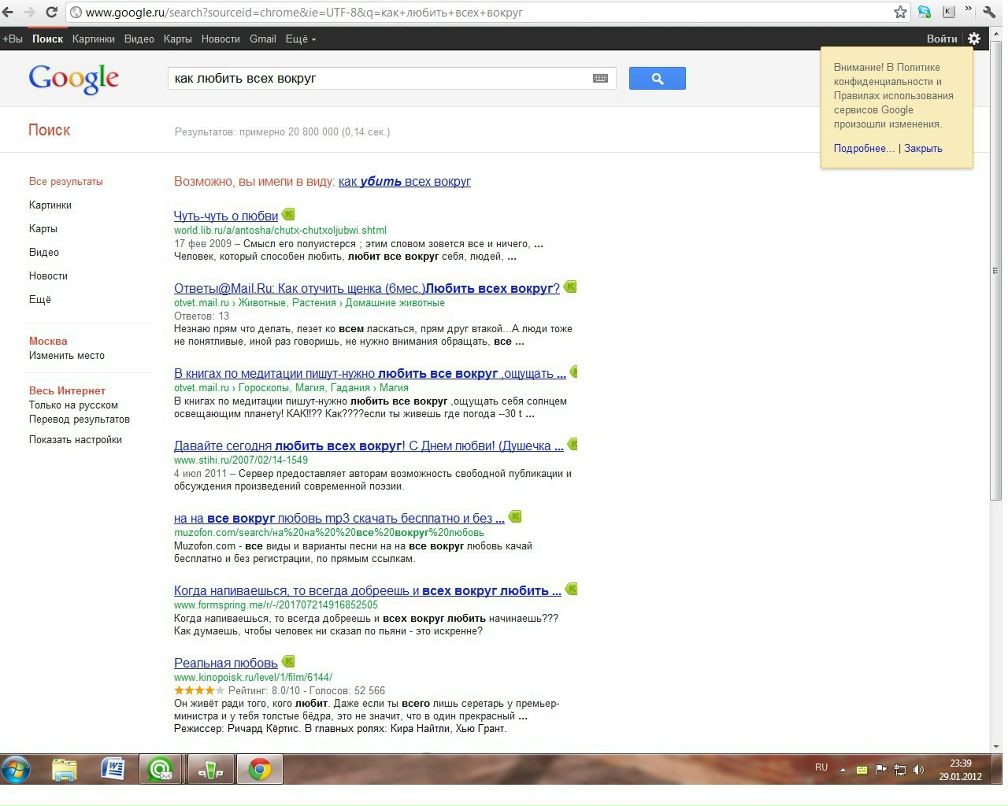The image size is (1008, 806).
Task: Open Google options gear icon
Action: click(x=974, y=39)
